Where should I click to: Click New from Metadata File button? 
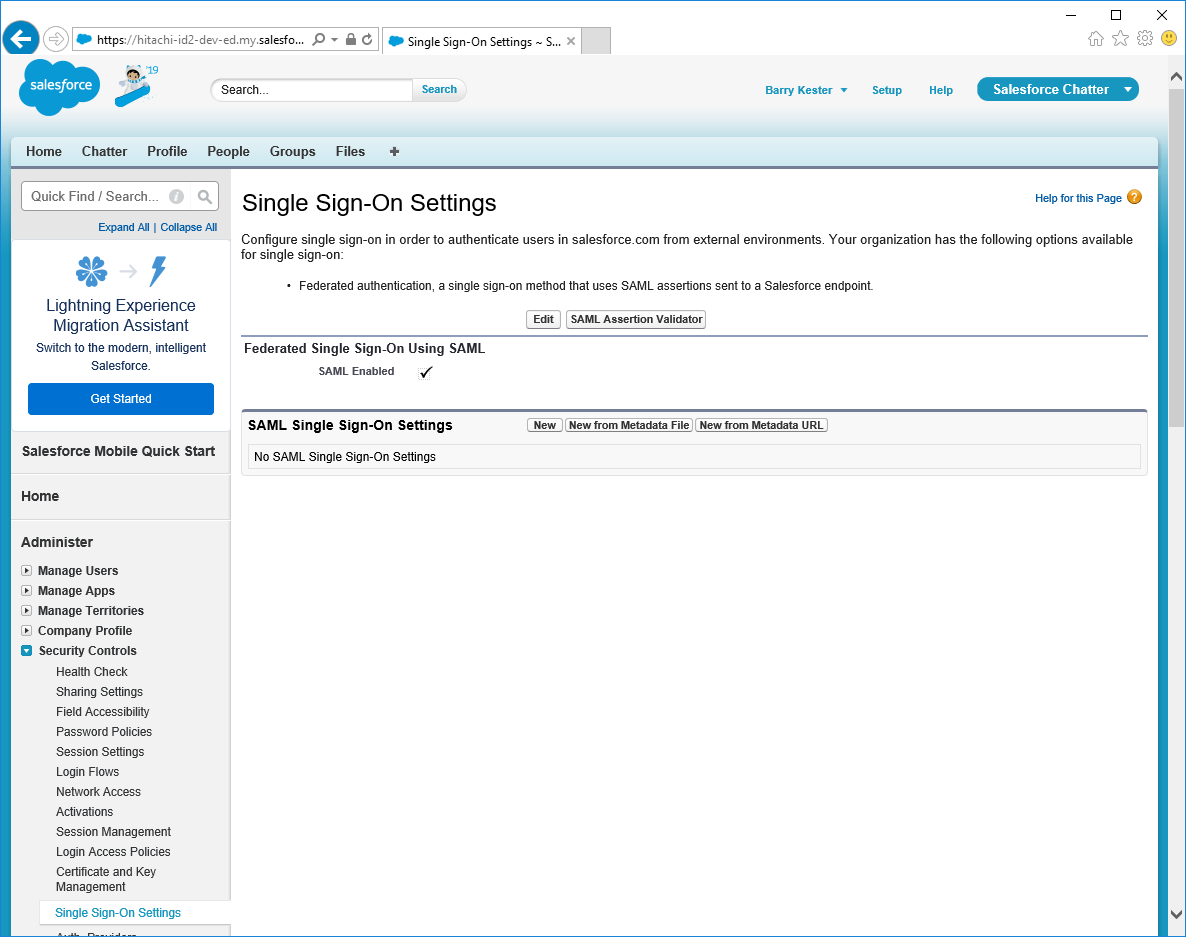pyautogui.click(x=629, y=426)
